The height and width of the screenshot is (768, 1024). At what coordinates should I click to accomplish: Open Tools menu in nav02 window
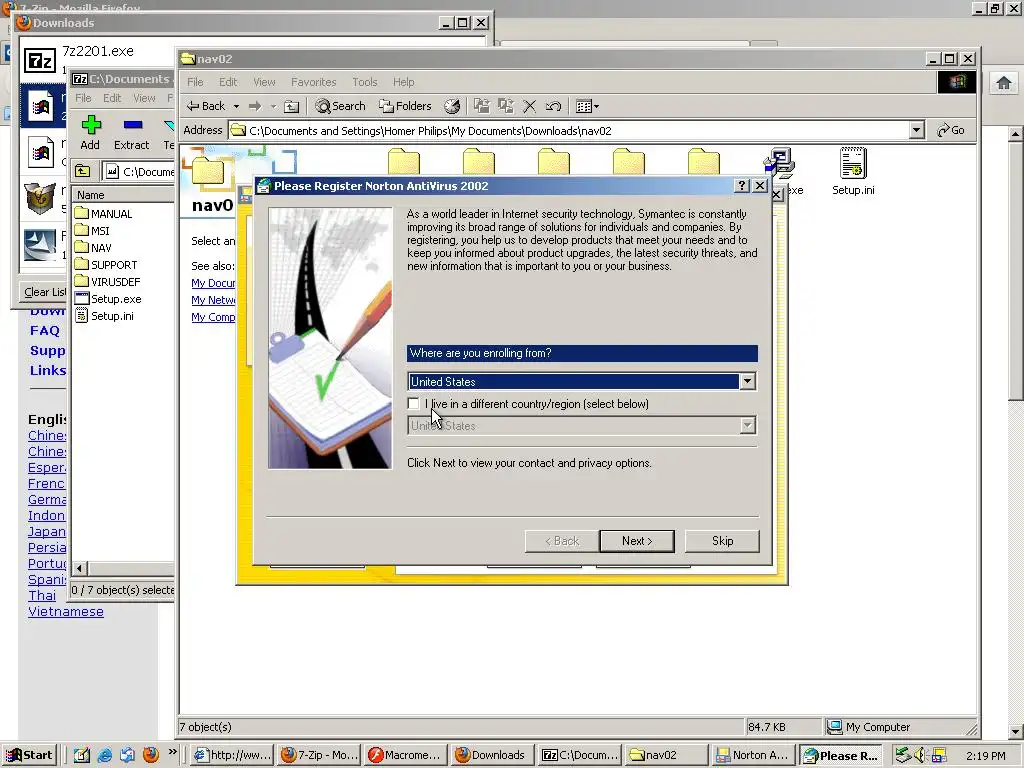364,82
